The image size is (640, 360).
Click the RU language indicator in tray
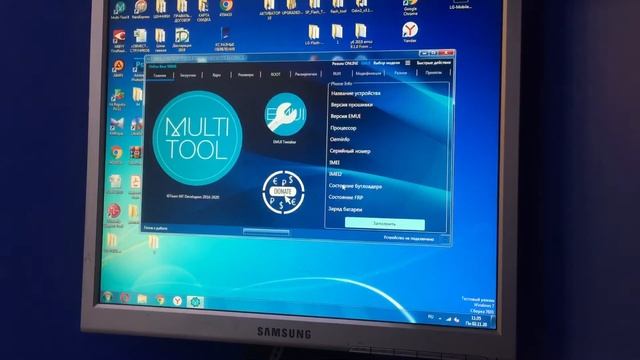click(430, 316)
